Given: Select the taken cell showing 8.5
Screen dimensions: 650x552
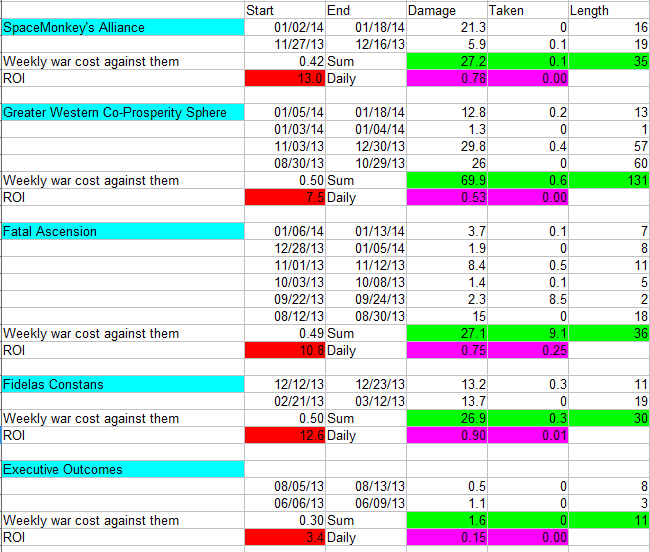Looking at the screenshot, I should coord(528,299).
